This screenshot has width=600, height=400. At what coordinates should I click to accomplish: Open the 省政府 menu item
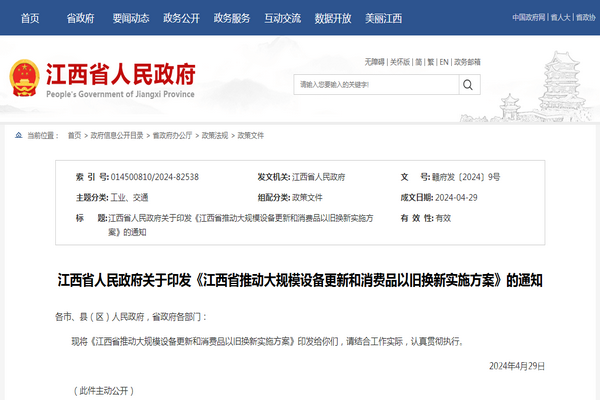click(81, 18)
